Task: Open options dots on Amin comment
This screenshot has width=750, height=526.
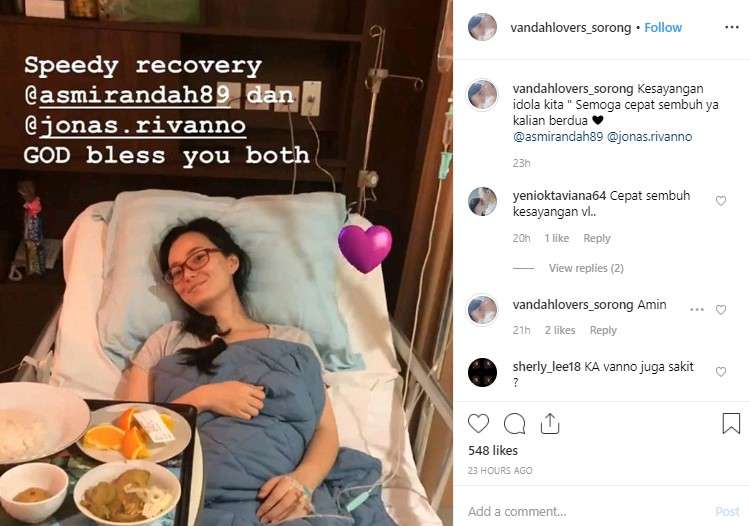Action: (696, 309)
